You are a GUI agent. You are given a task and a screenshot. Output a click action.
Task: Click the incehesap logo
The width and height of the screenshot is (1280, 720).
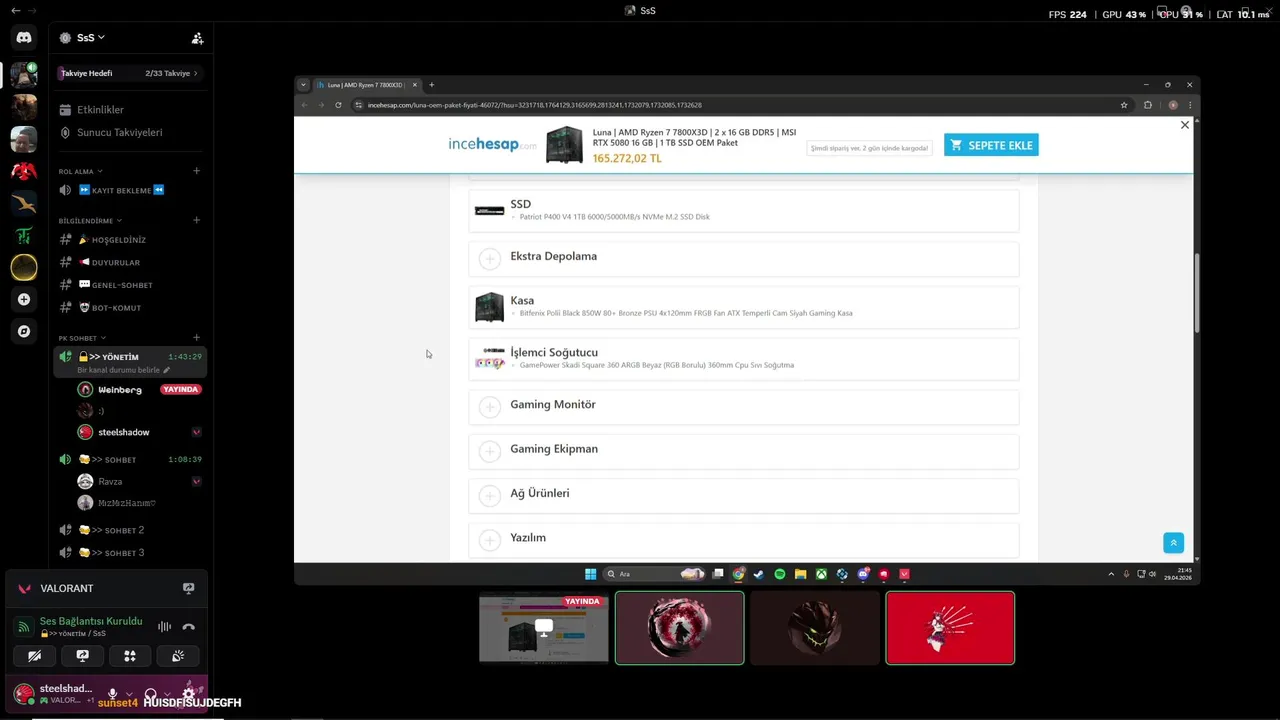pos(492,145)
